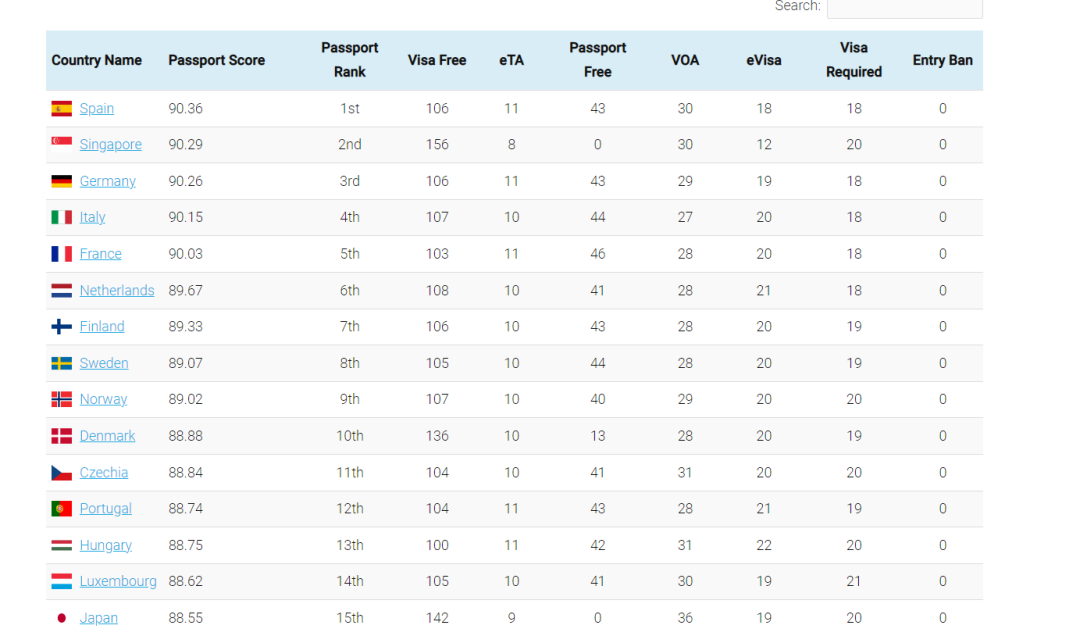Follow the France link
This screenshot has width=1080, height=636.
[101, 254]
